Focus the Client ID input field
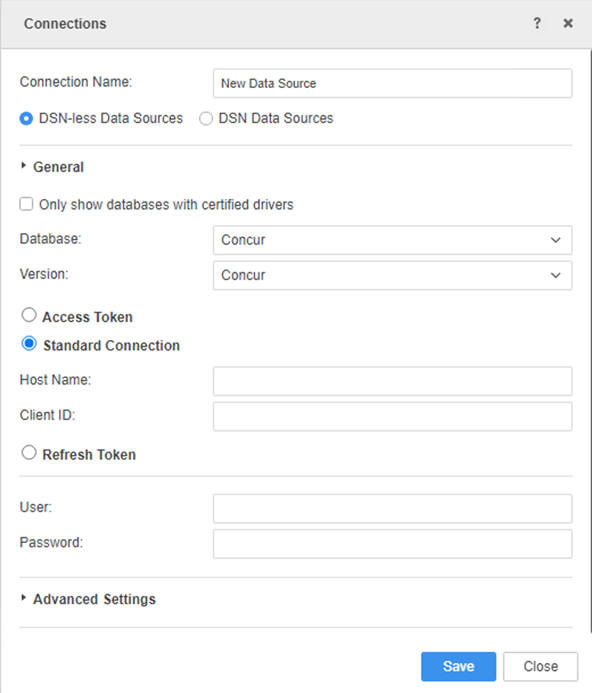 point(392,416)
